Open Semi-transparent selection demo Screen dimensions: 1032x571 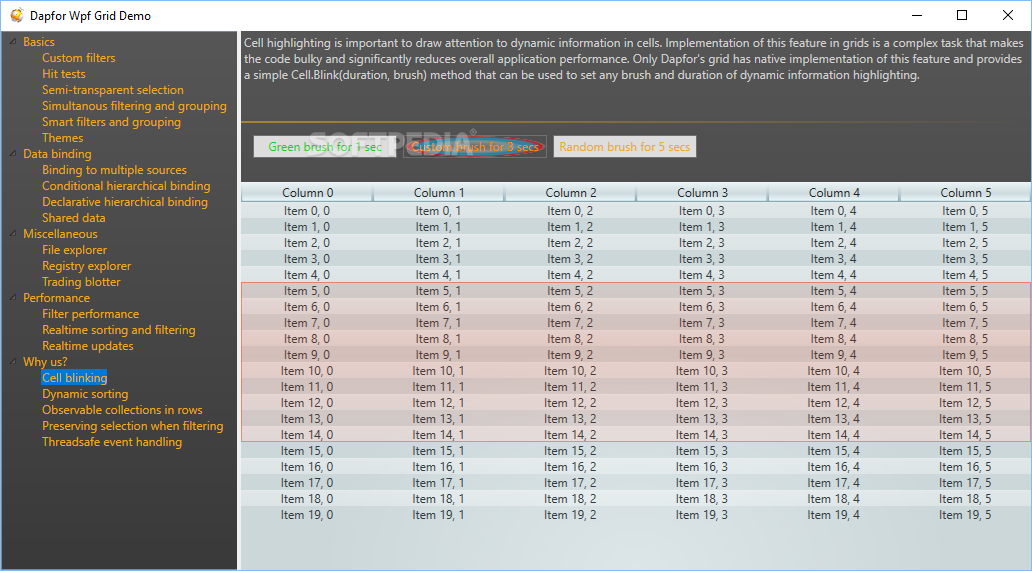pos(113,89)
